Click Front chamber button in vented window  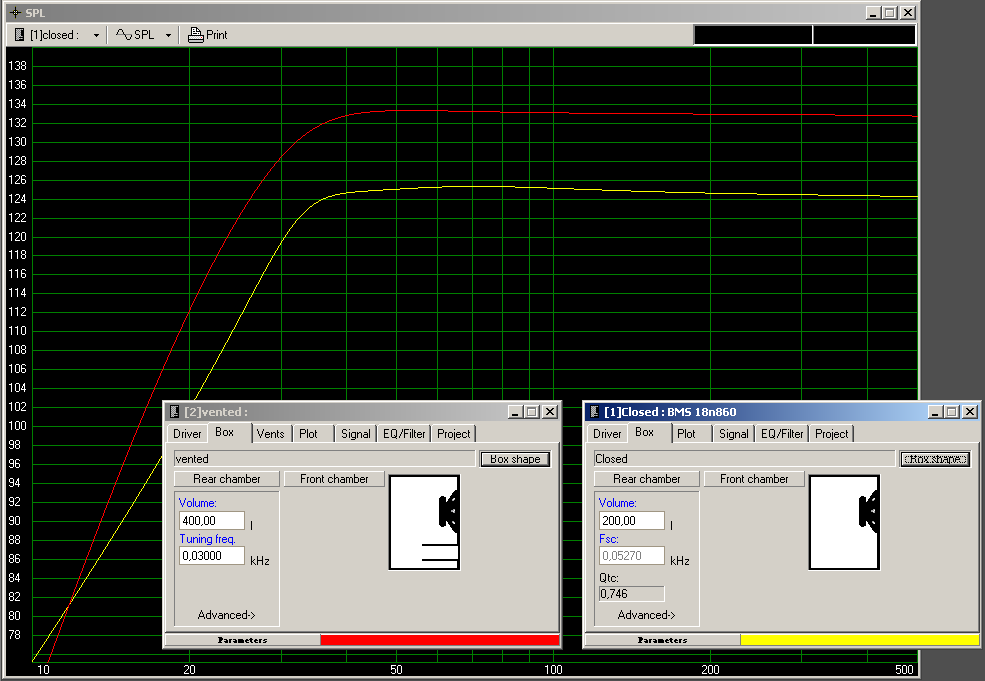pyautogui.click(x=334, y=479)
